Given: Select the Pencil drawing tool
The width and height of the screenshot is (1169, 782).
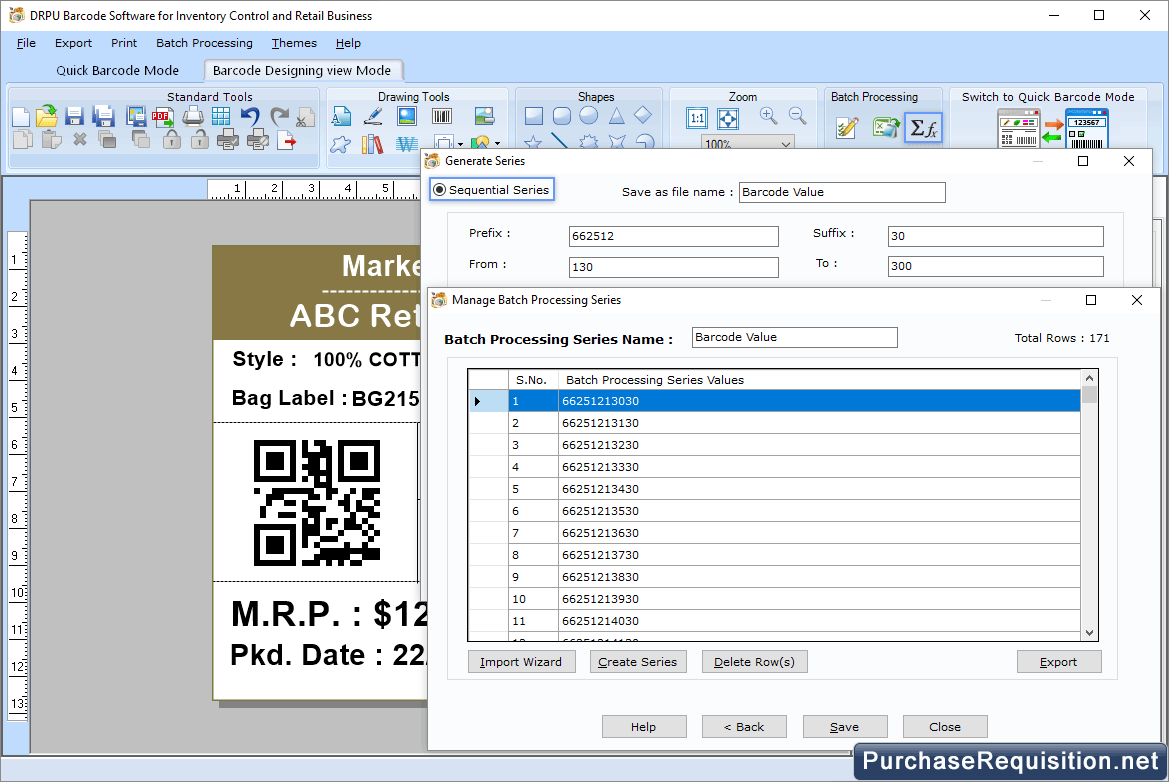Looking at the screenshot, I should [372, 118].
